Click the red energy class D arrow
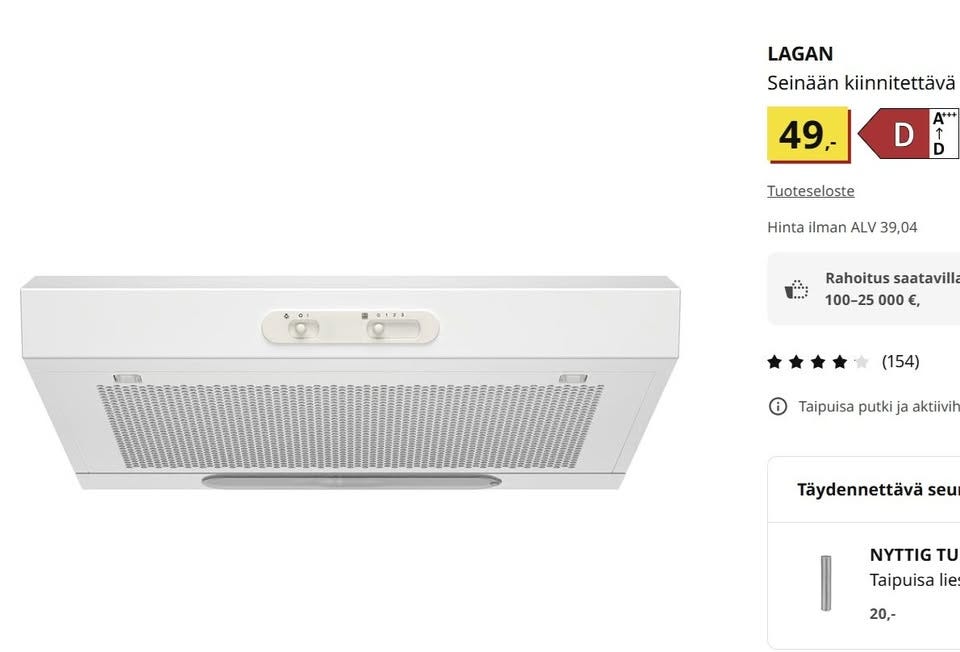Image resolution: width=960 pixels, height=652 pixels. (x=894, y=134)
